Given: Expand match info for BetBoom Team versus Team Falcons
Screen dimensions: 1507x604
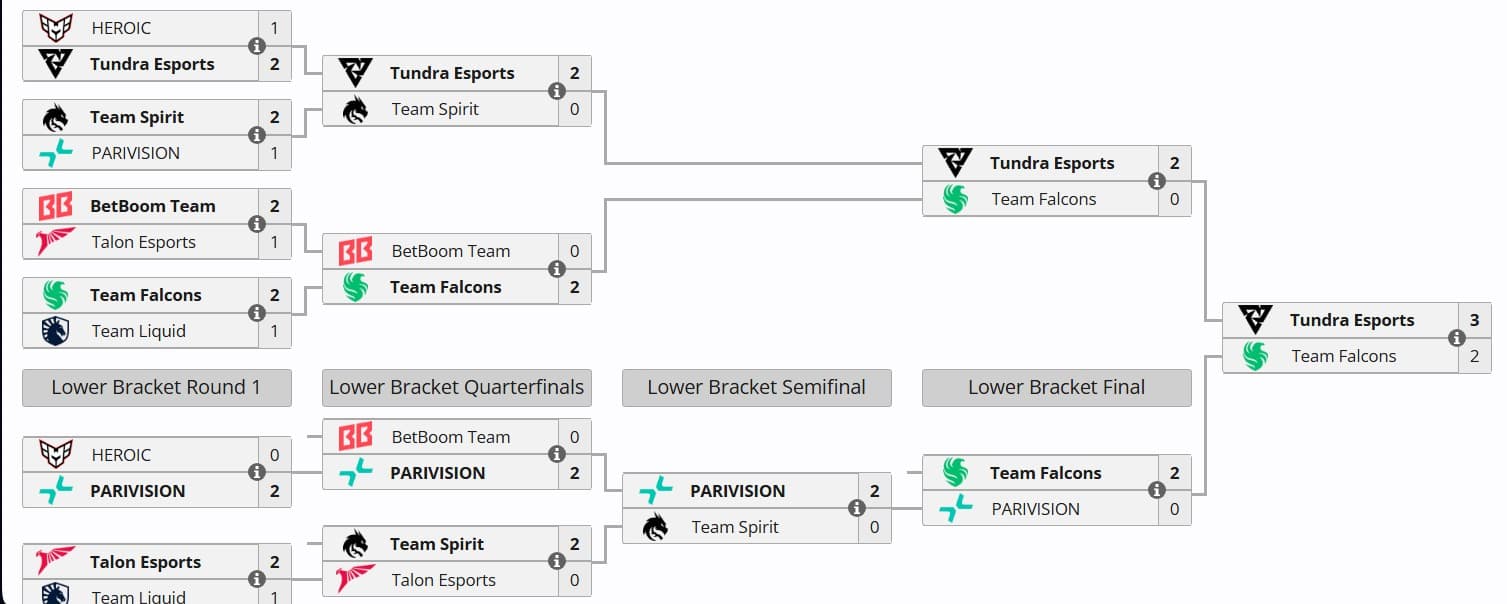Looking at the screenshot, I should pyautogui.click(x=557, y=268).
